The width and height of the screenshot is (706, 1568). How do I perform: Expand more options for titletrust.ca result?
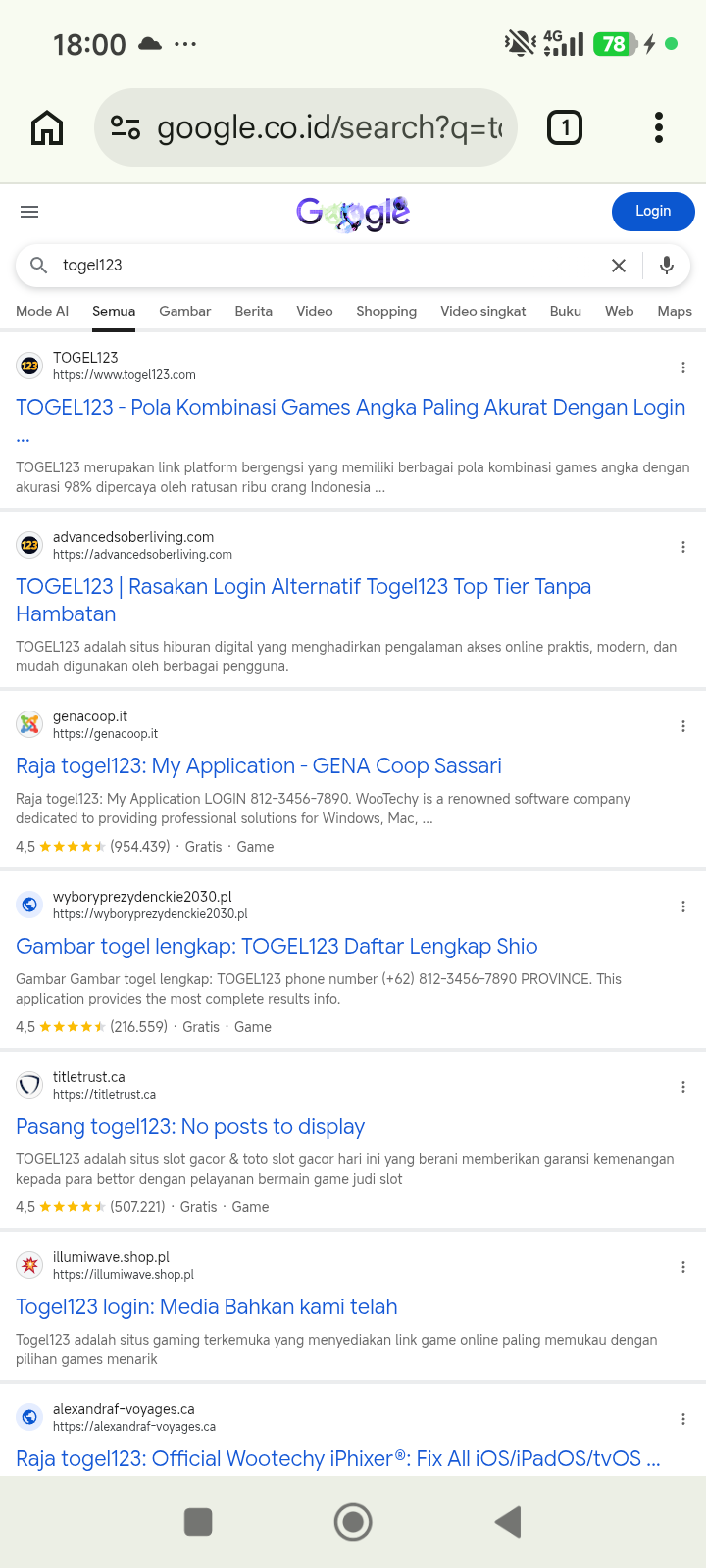pyautogui.click(x=683, y=1087)
